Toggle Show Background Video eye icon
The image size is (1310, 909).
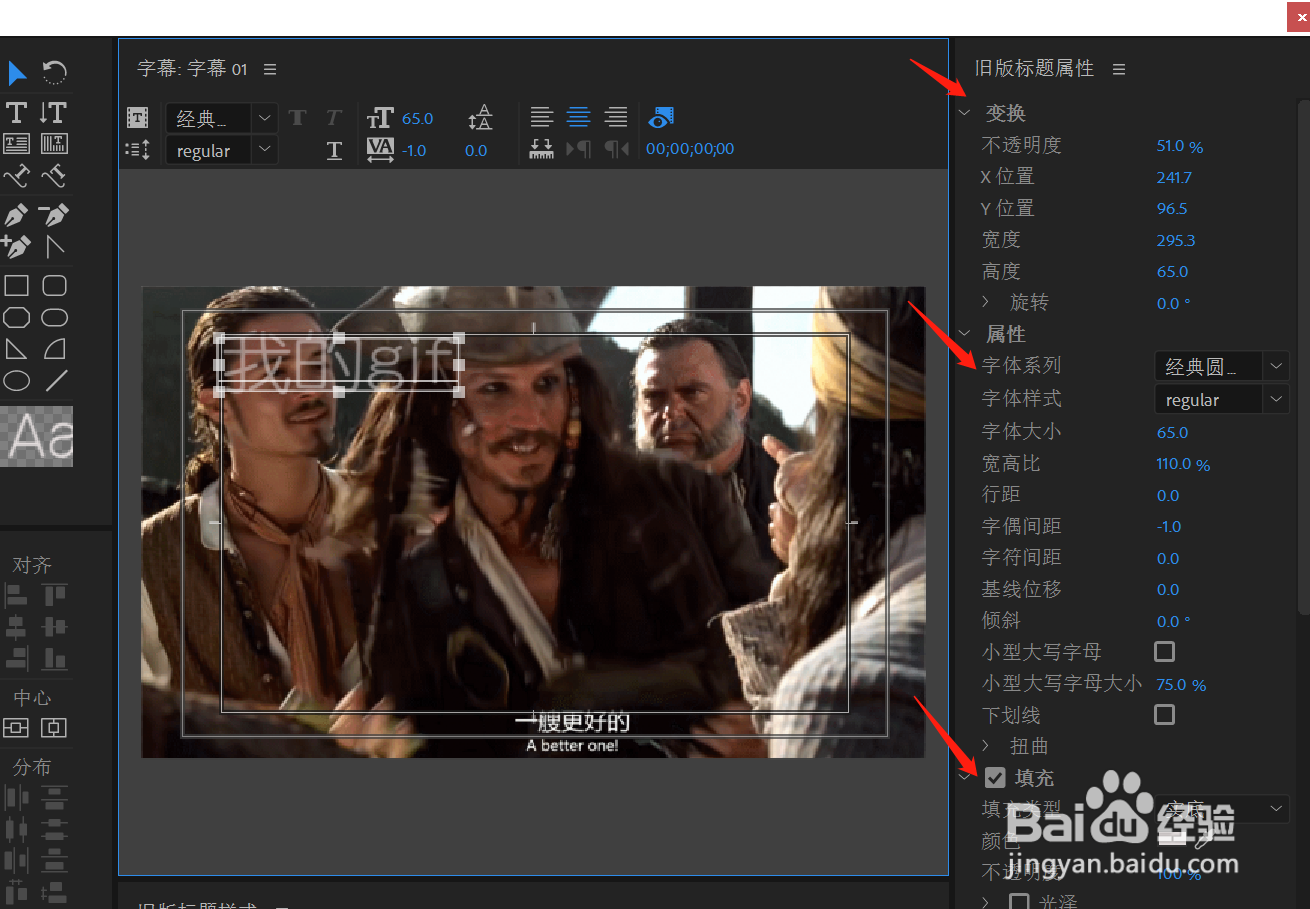point(661,118)
